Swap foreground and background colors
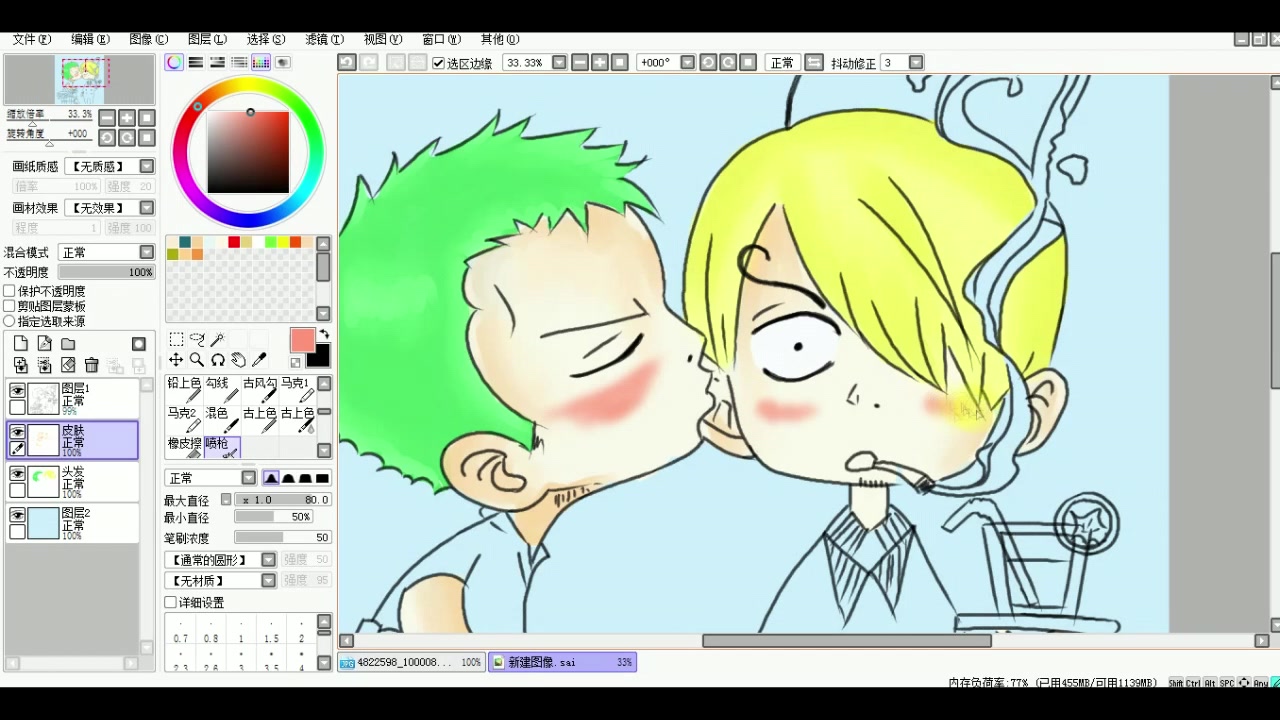The image size is (1280, 720). (x=324, y=334)
